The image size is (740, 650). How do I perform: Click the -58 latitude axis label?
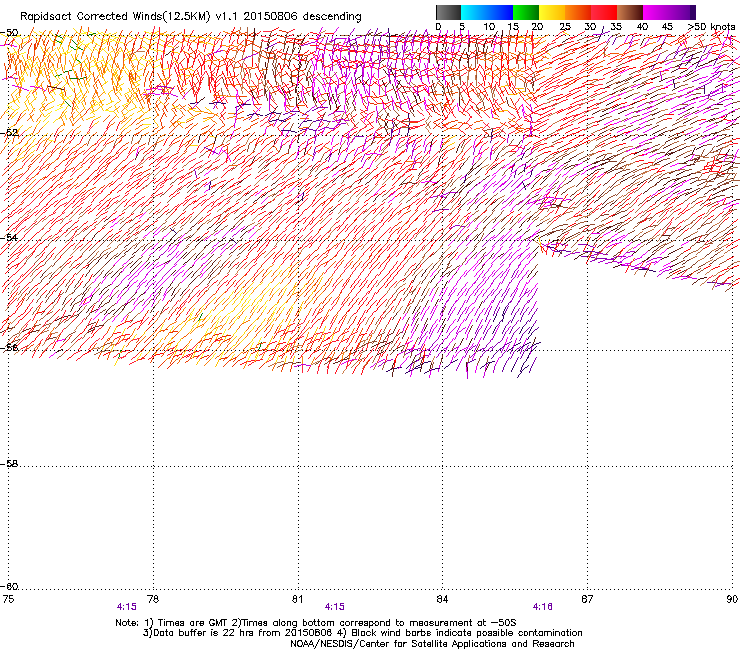pos(9,464)
